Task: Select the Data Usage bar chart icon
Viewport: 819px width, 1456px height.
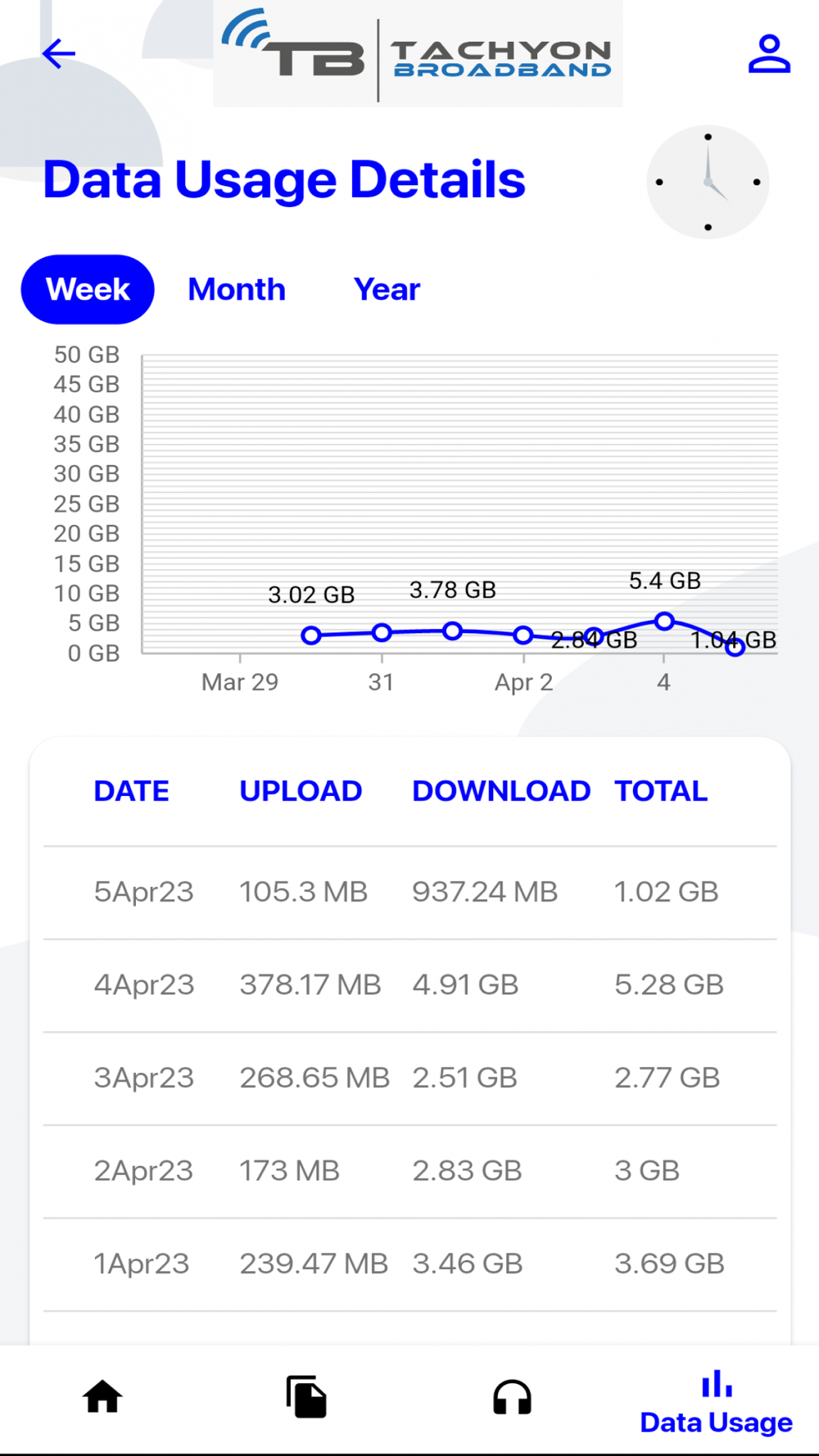Action: 717,1384
